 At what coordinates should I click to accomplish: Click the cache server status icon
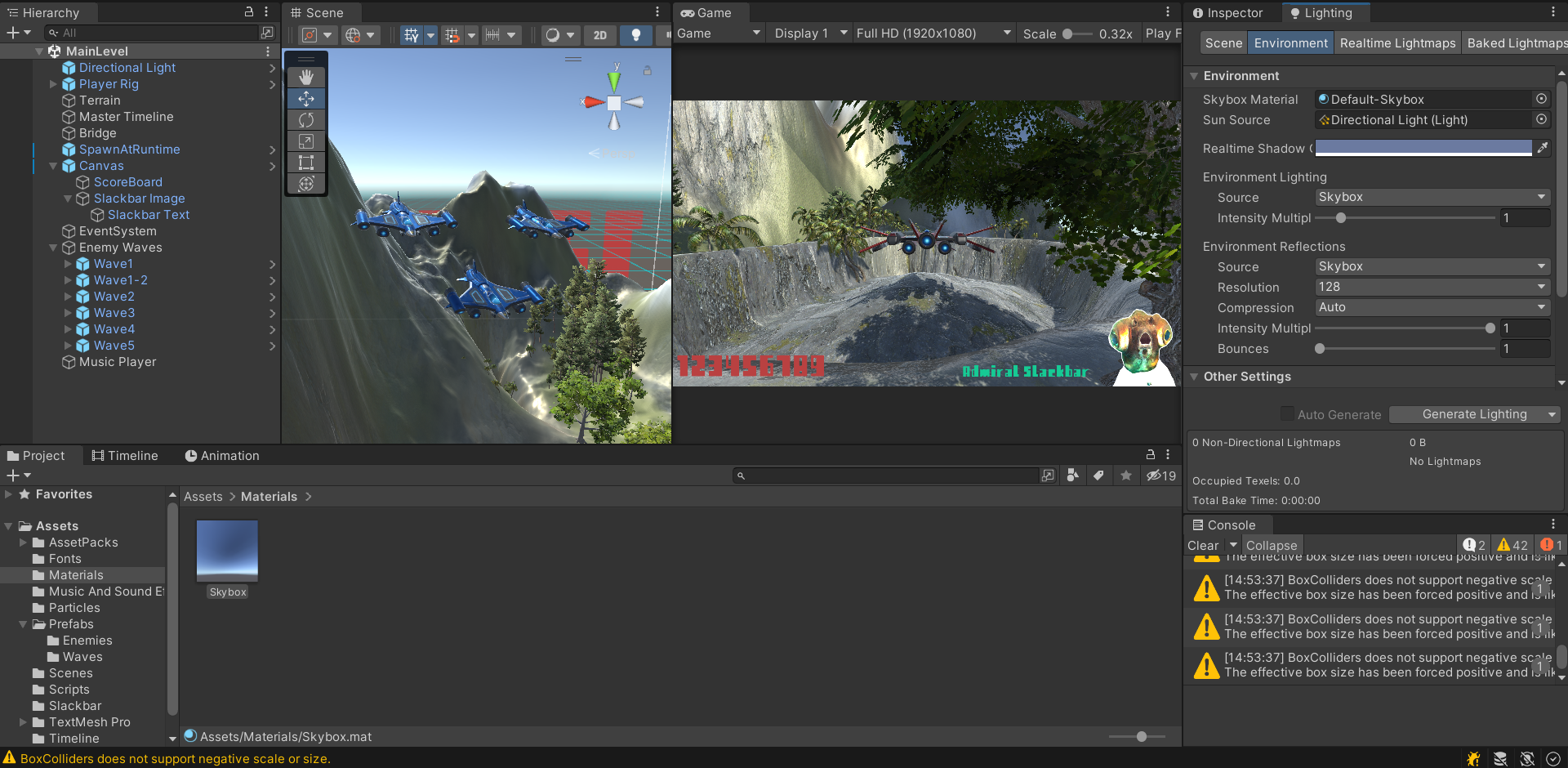pyautogui.click(x=1500, y=759)
